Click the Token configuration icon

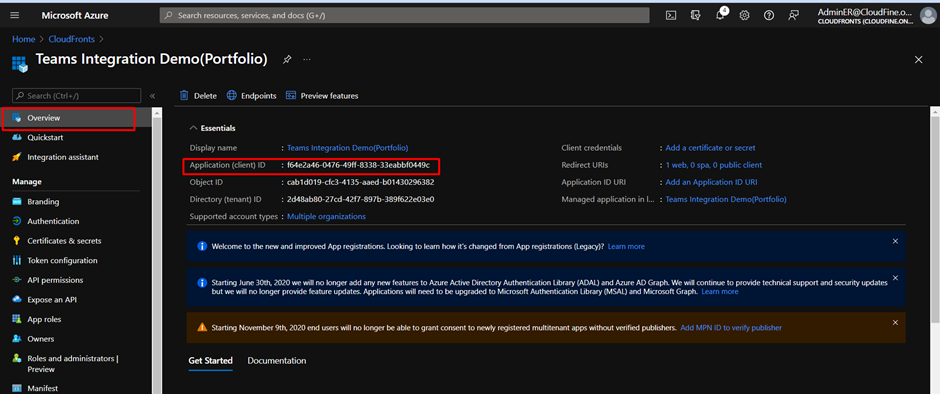[x=17, y=260]
